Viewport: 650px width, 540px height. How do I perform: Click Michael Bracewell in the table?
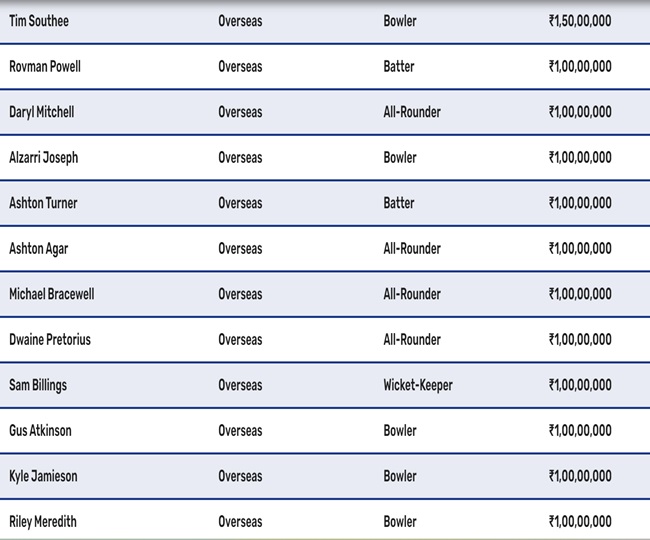pos(52,294)
